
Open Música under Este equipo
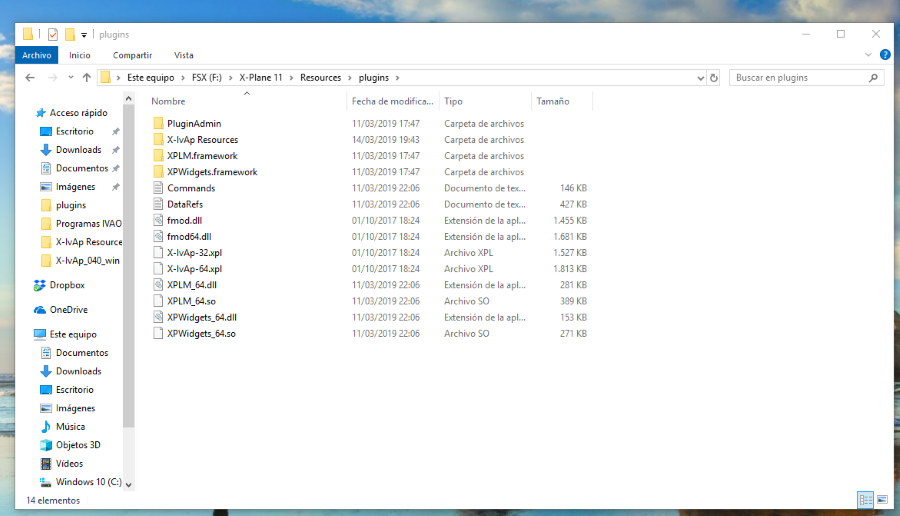[70, 426]
